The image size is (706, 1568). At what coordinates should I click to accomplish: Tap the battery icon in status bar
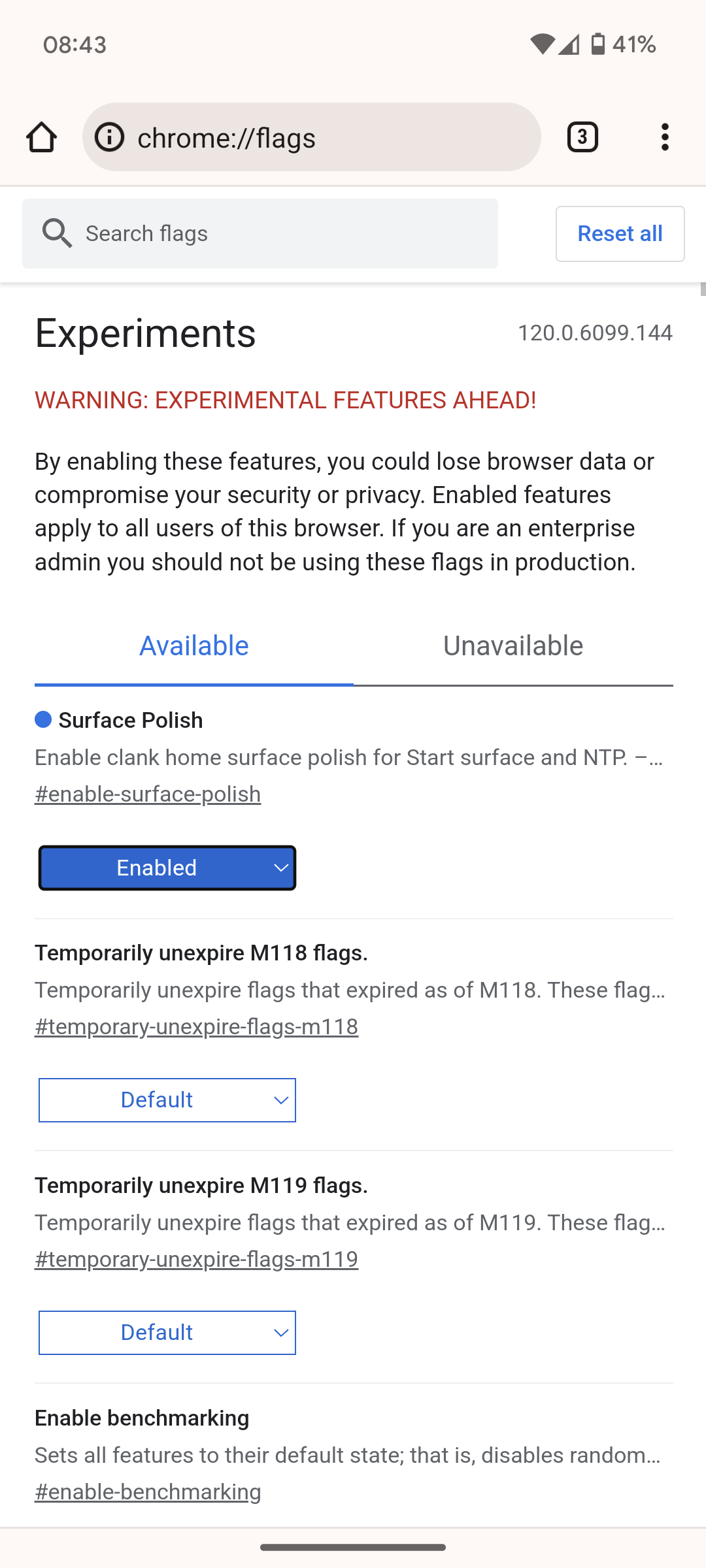coord(598,44)
